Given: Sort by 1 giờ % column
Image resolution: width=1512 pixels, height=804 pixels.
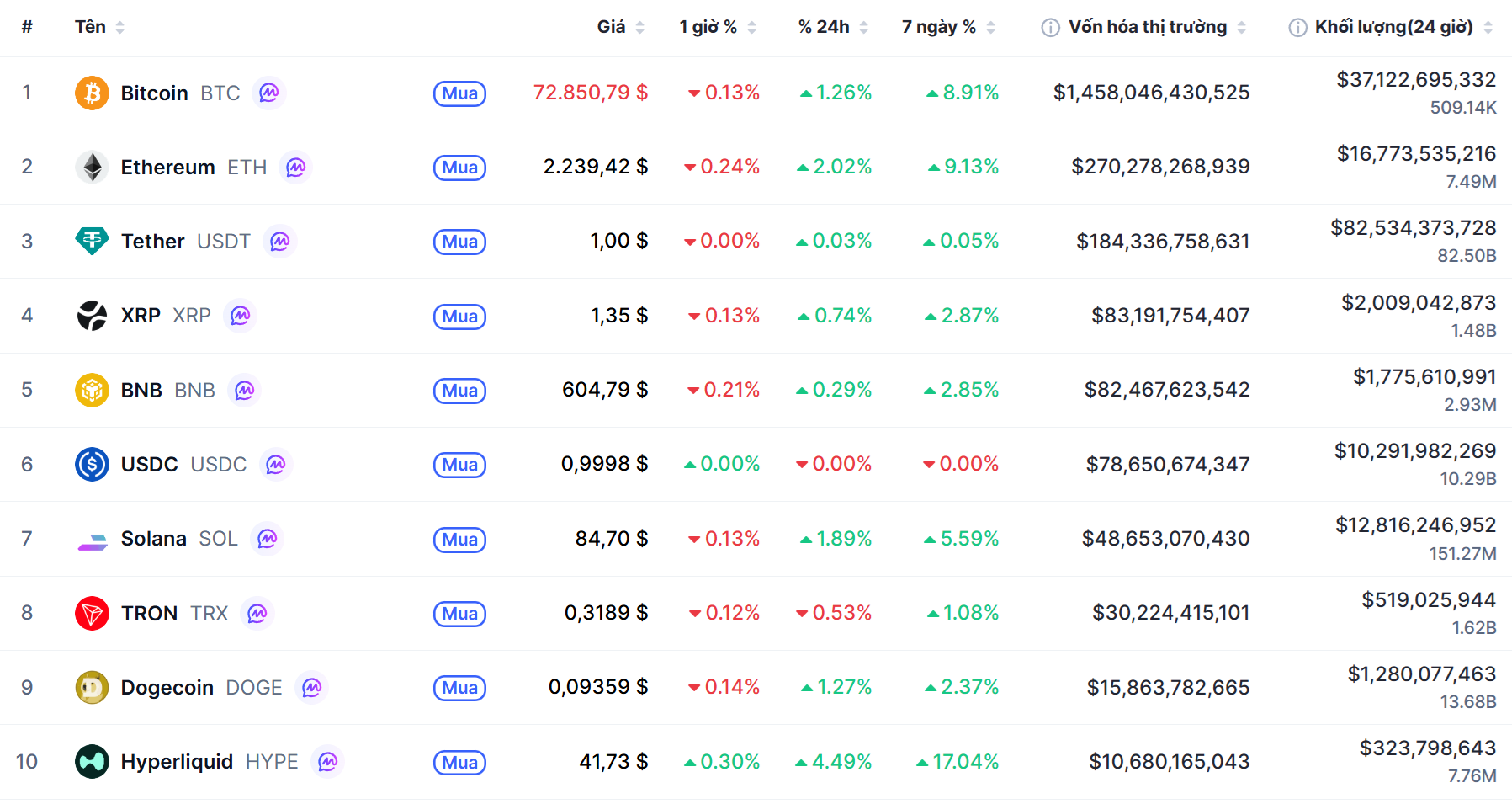Looking at the screenshot, I should click(708, 27).
